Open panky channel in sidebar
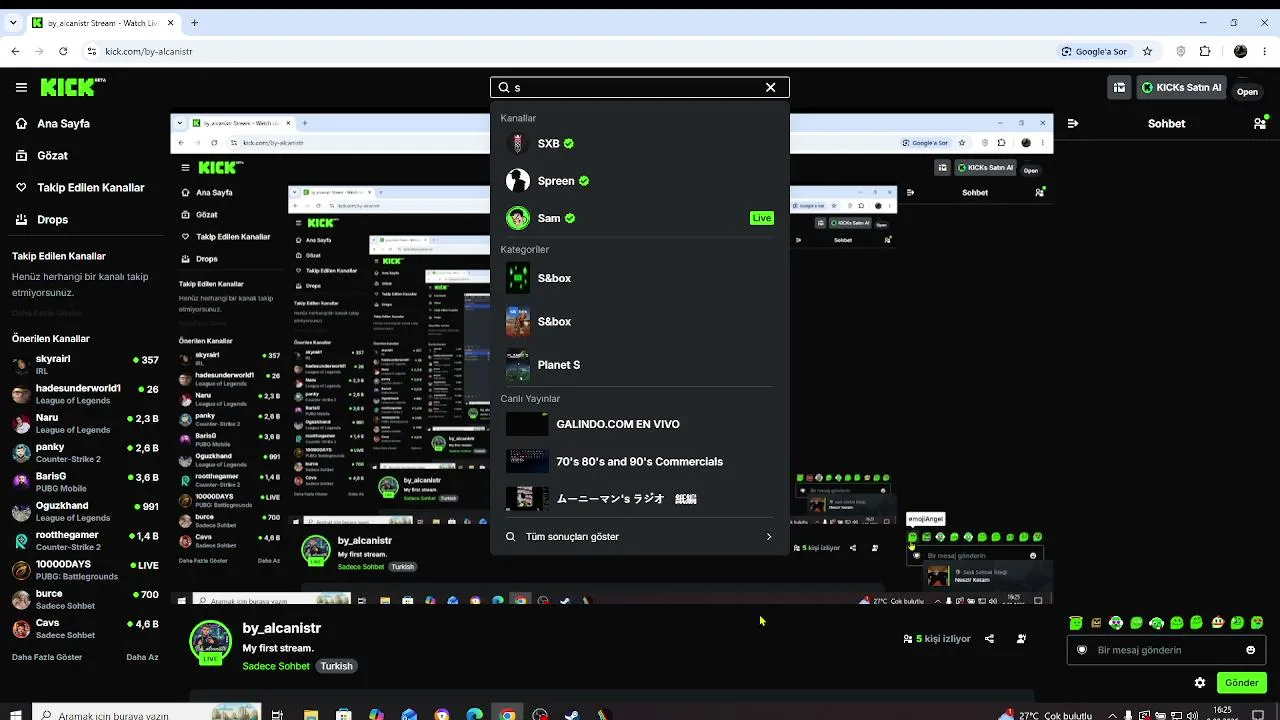 [x=85, y=453]
